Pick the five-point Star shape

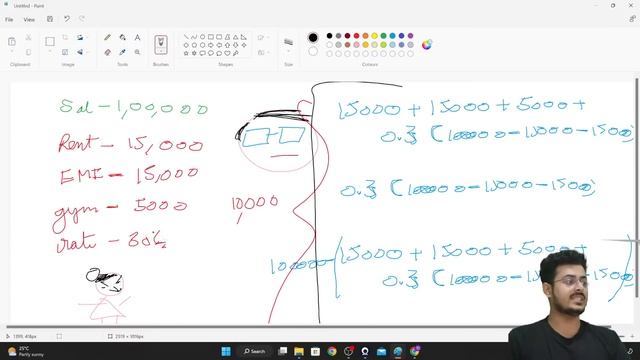(186, 53)
